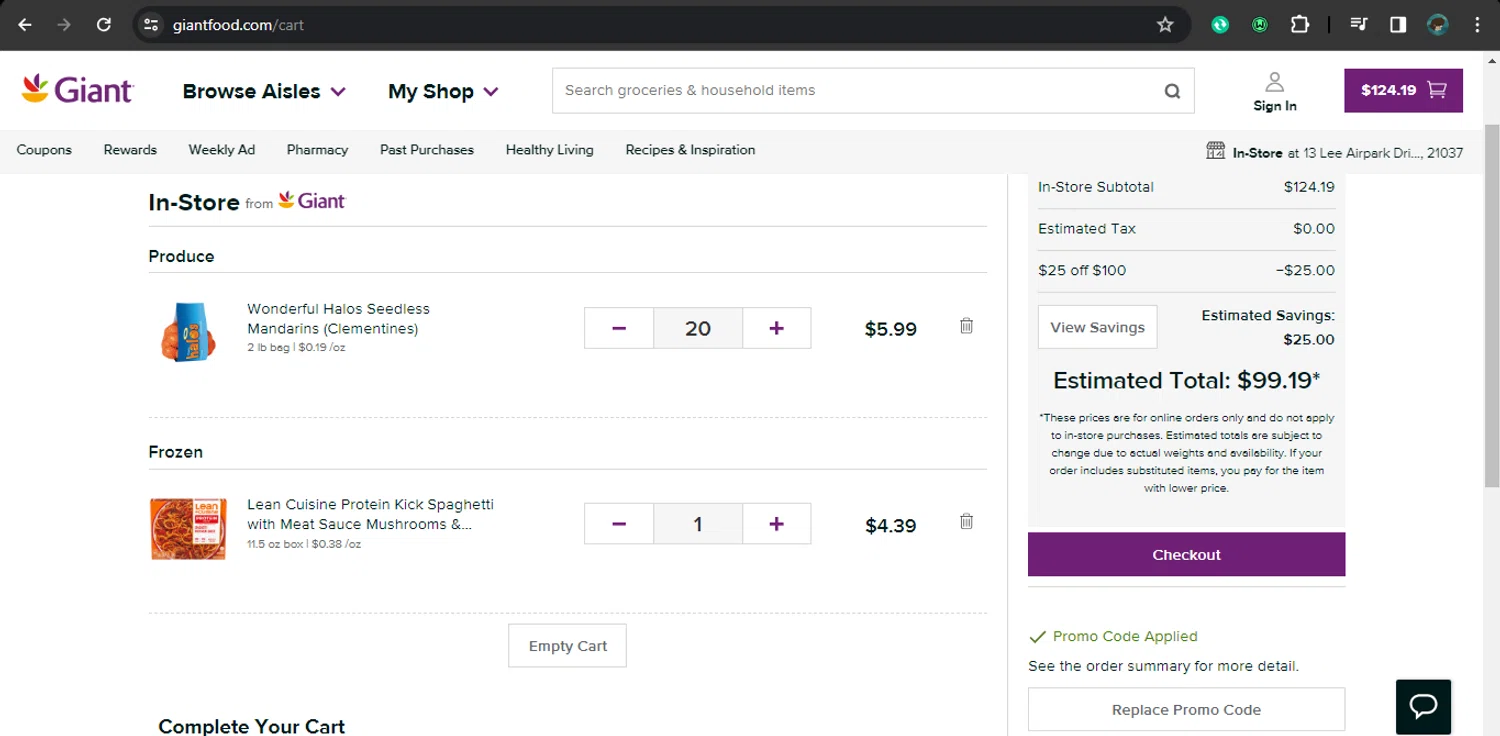Reload the page with the refresh icon
This screenshot has width=1500, height=736.
(104, 25)
